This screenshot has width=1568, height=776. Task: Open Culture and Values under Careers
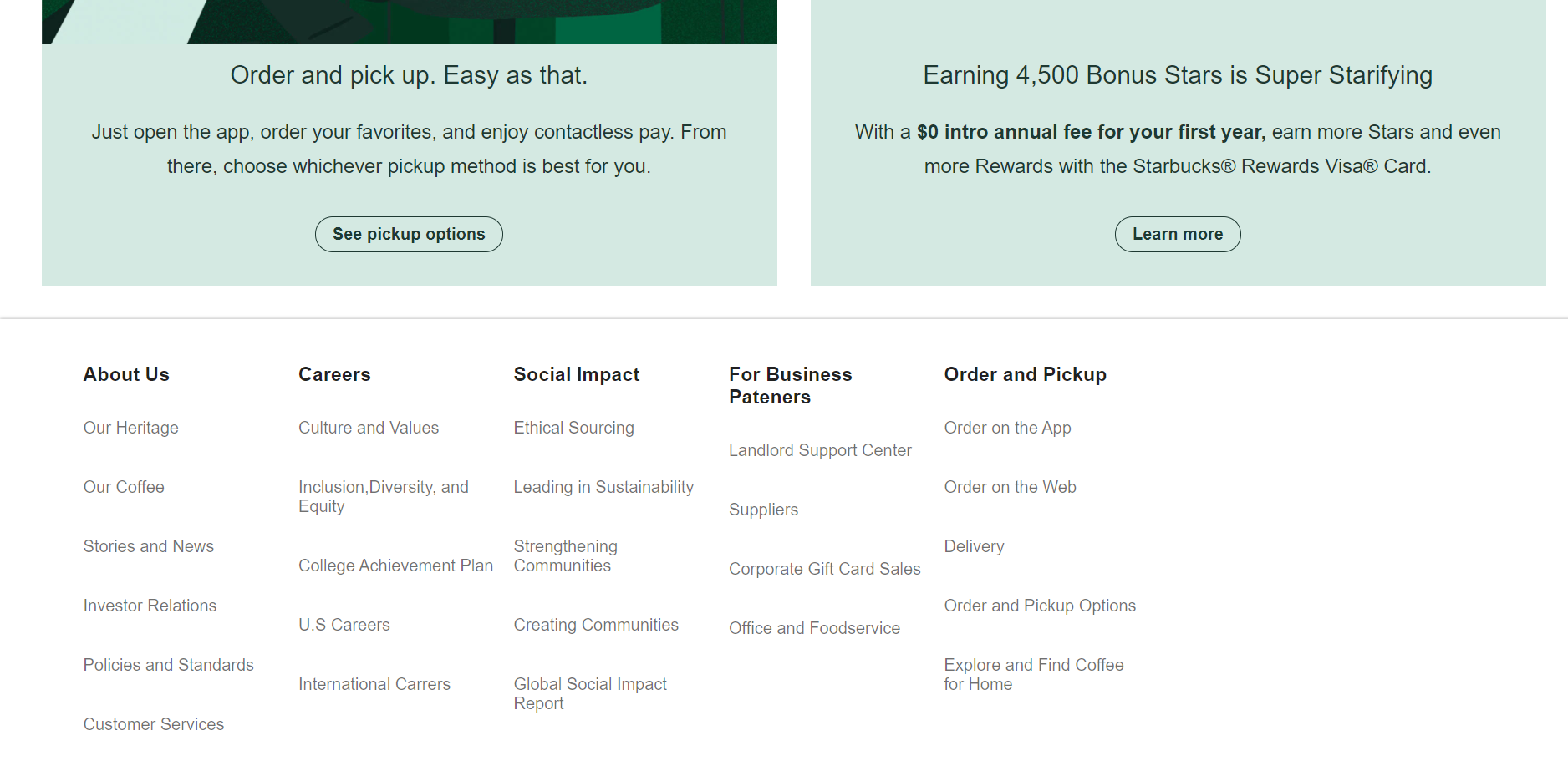(x=368, y=428)
